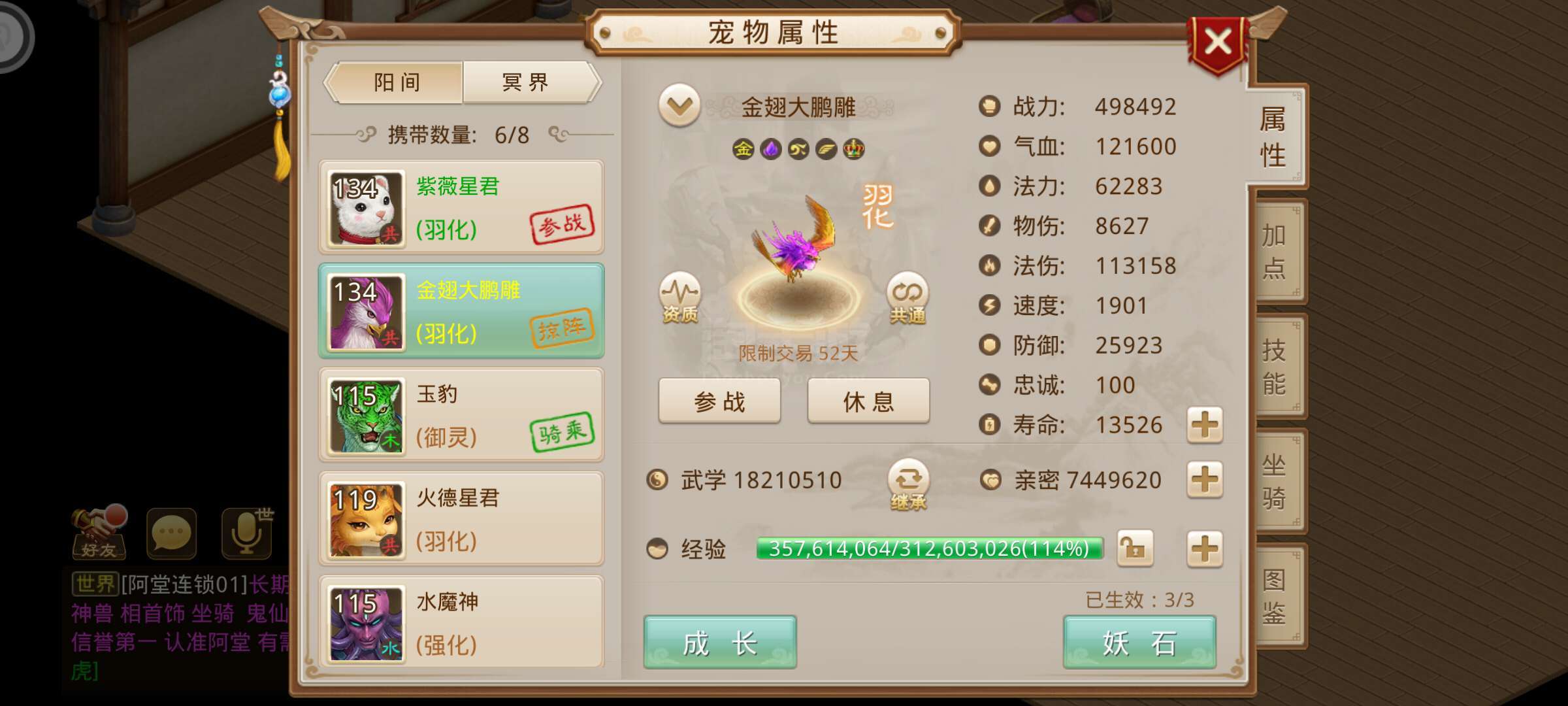Switch to the 阳间 realm toggle
Screen dimensions: 1568x706
point(396,82)
